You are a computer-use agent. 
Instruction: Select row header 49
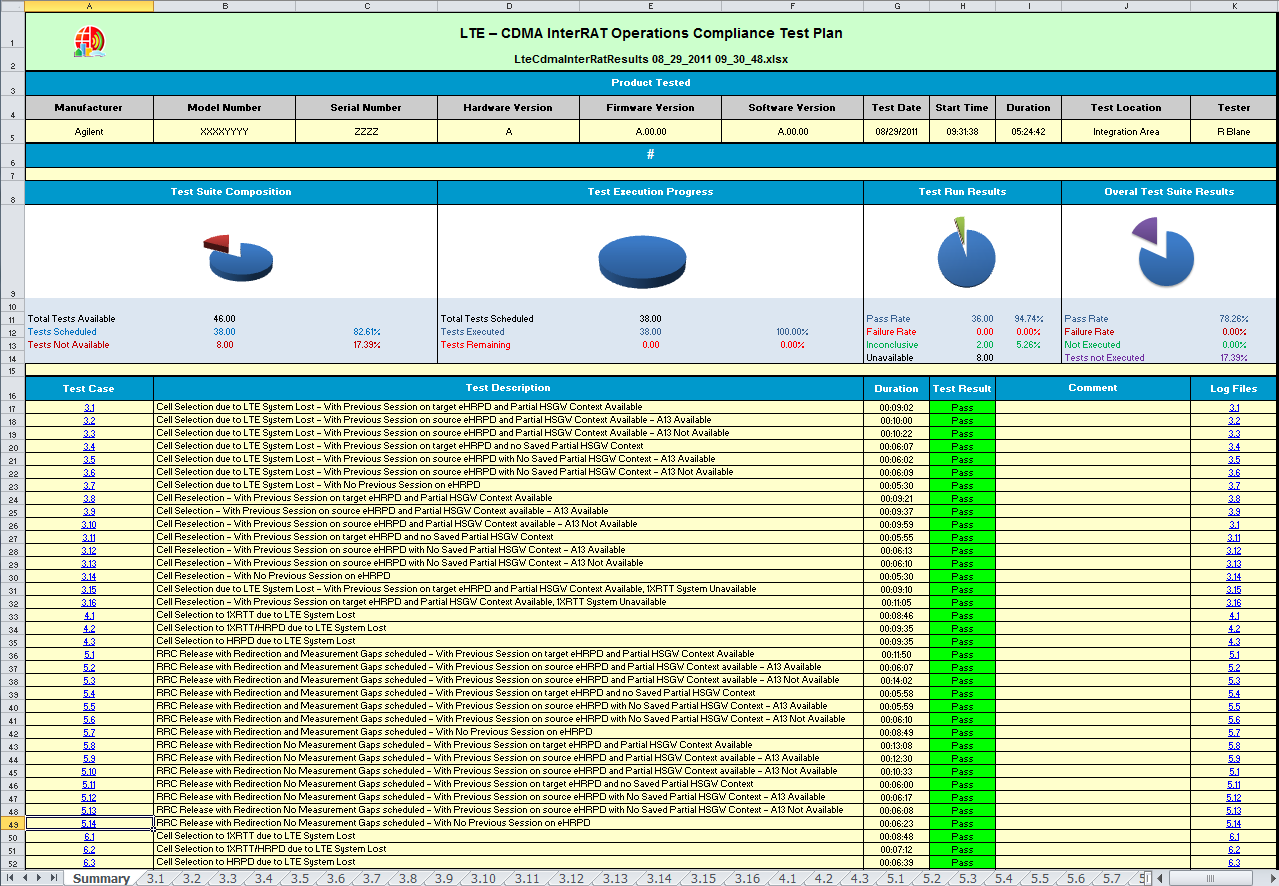12,823
